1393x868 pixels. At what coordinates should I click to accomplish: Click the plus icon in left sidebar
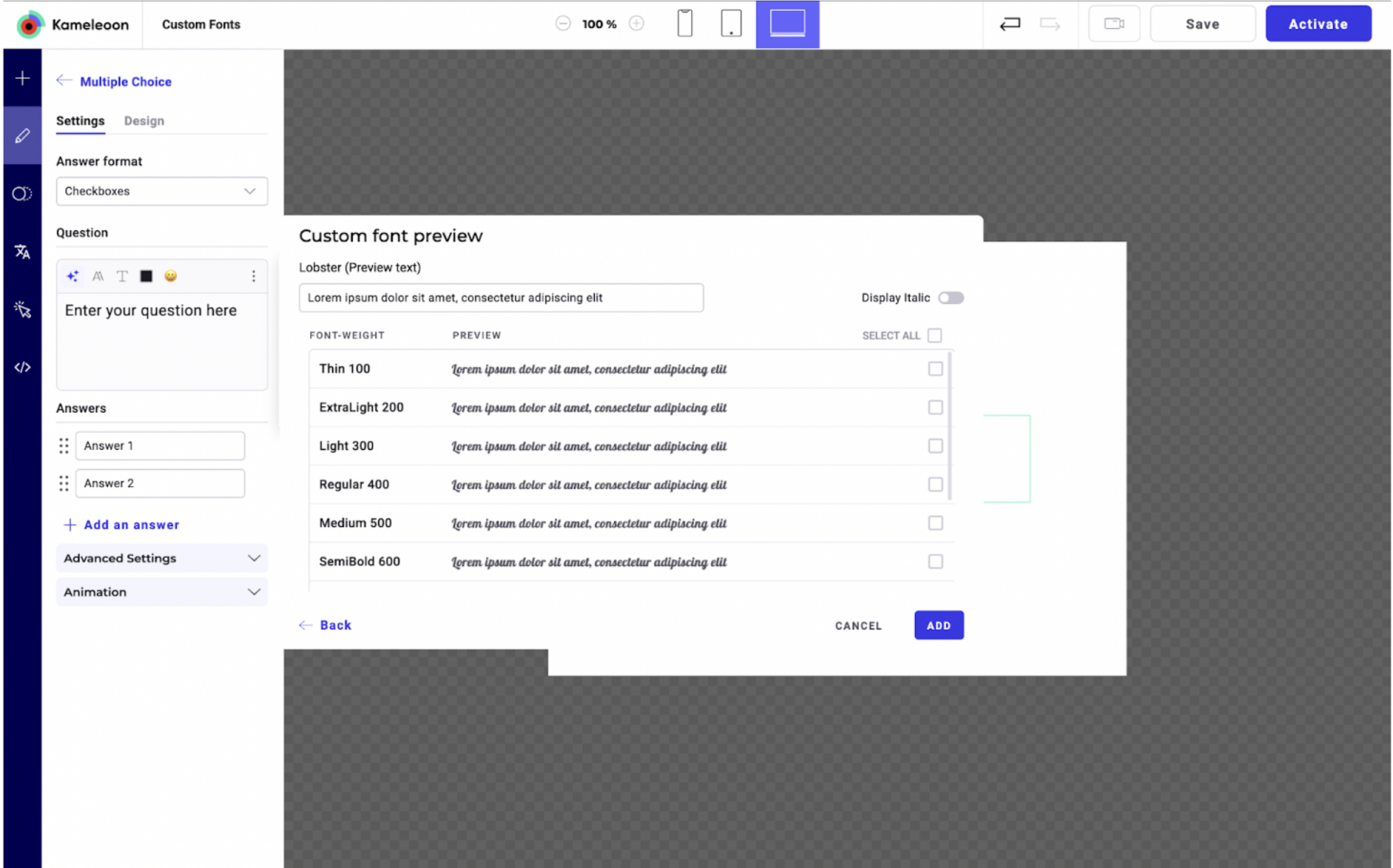click(23, 79)
